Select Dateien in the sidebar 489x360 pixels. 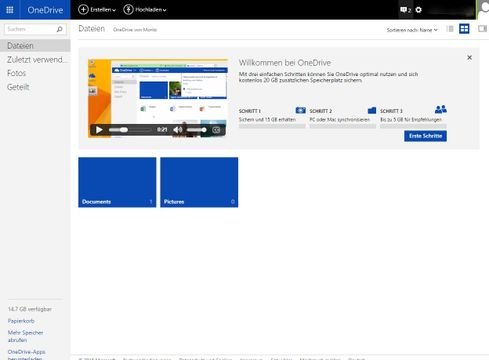coord(35,46)
